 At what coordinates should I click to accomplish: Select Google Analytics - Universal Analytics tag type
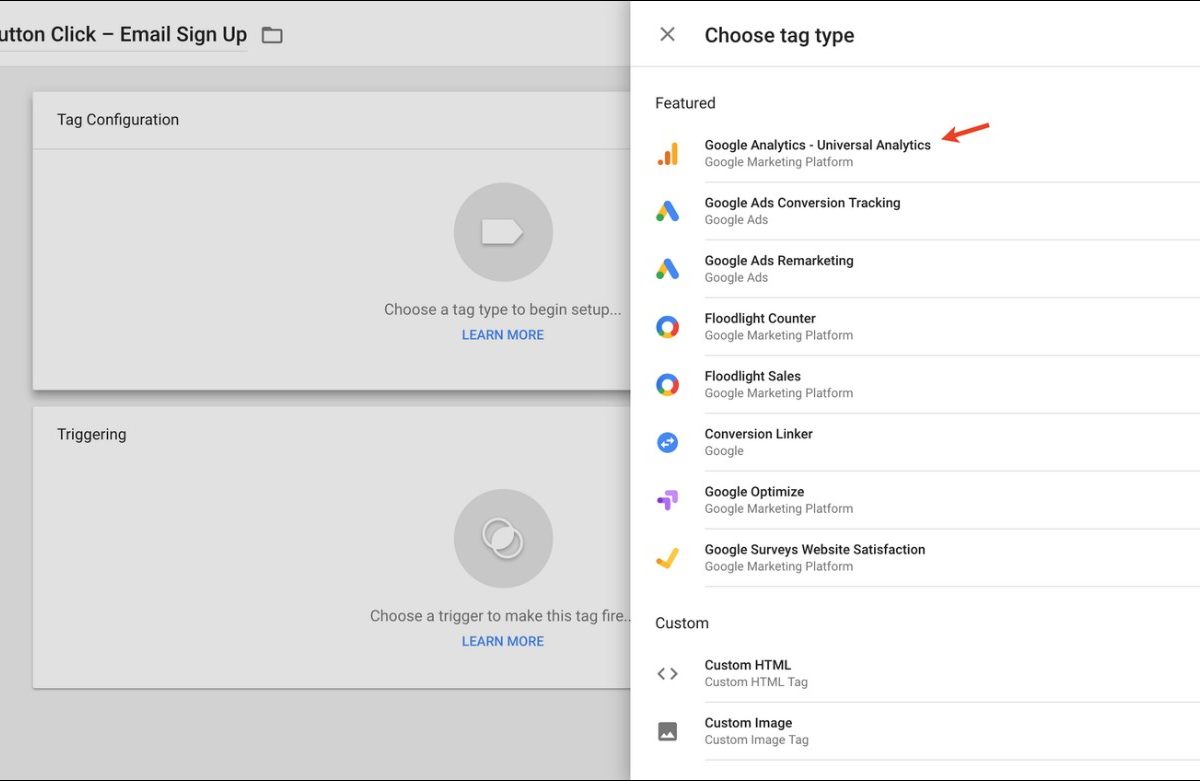point(817,146)
